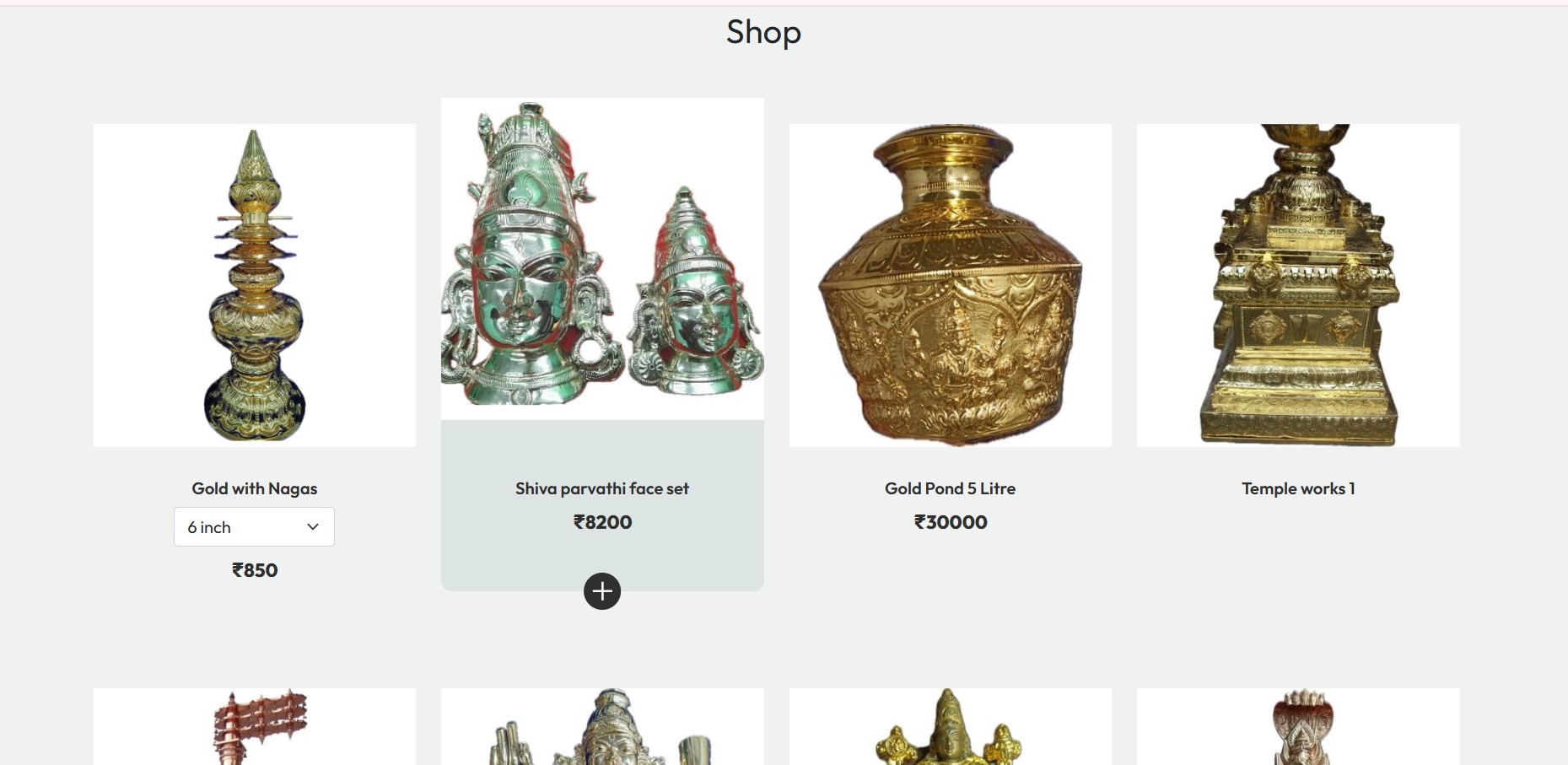The width and height of the screenshot is (1568, 765).
Task: Click the plus add-to-cart icon
Action: pyautogui.click(x=602, y=591)
